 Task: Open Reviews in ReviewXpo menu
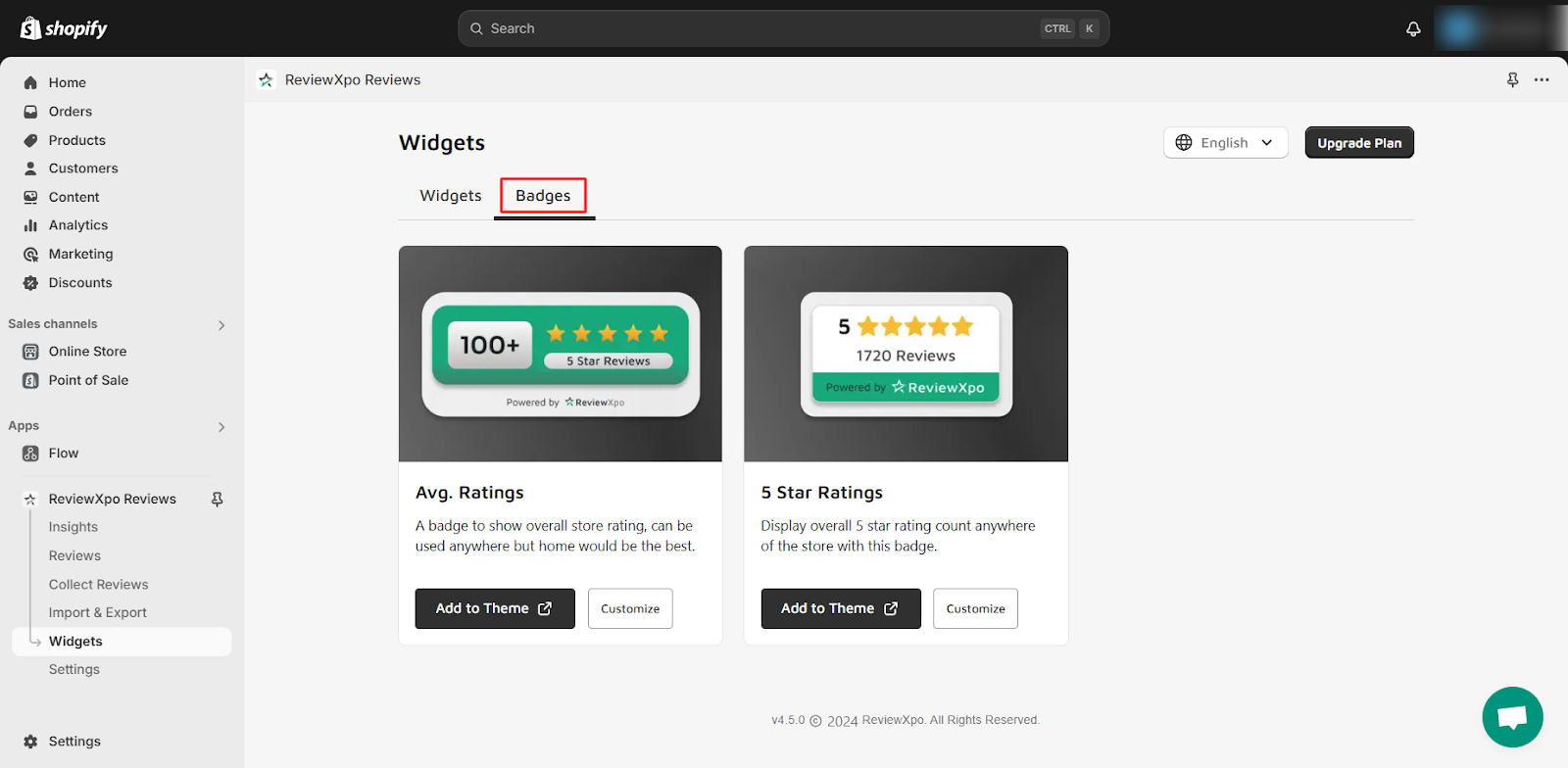tap(74, 555)
